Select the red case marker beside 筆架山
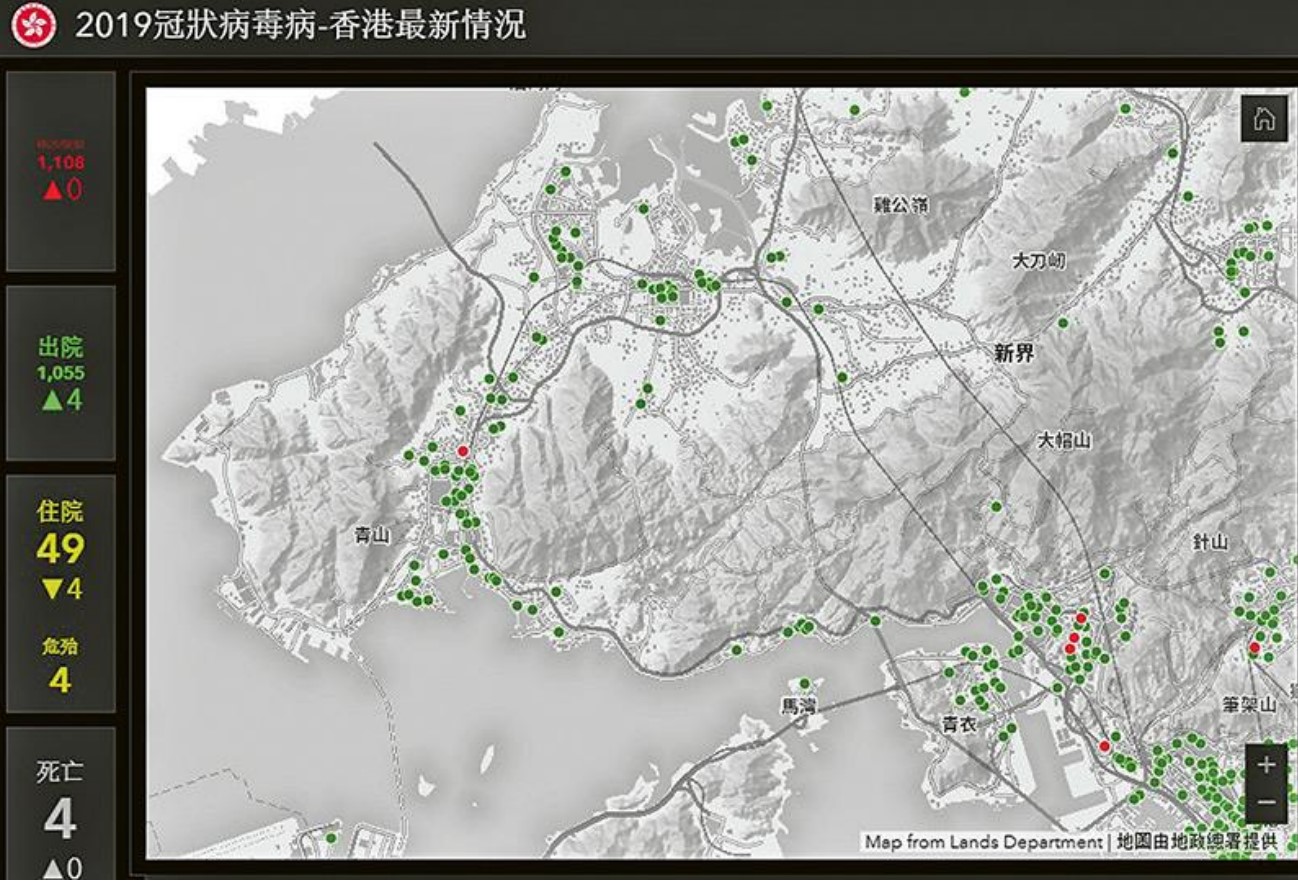 tap(1254, 648)
